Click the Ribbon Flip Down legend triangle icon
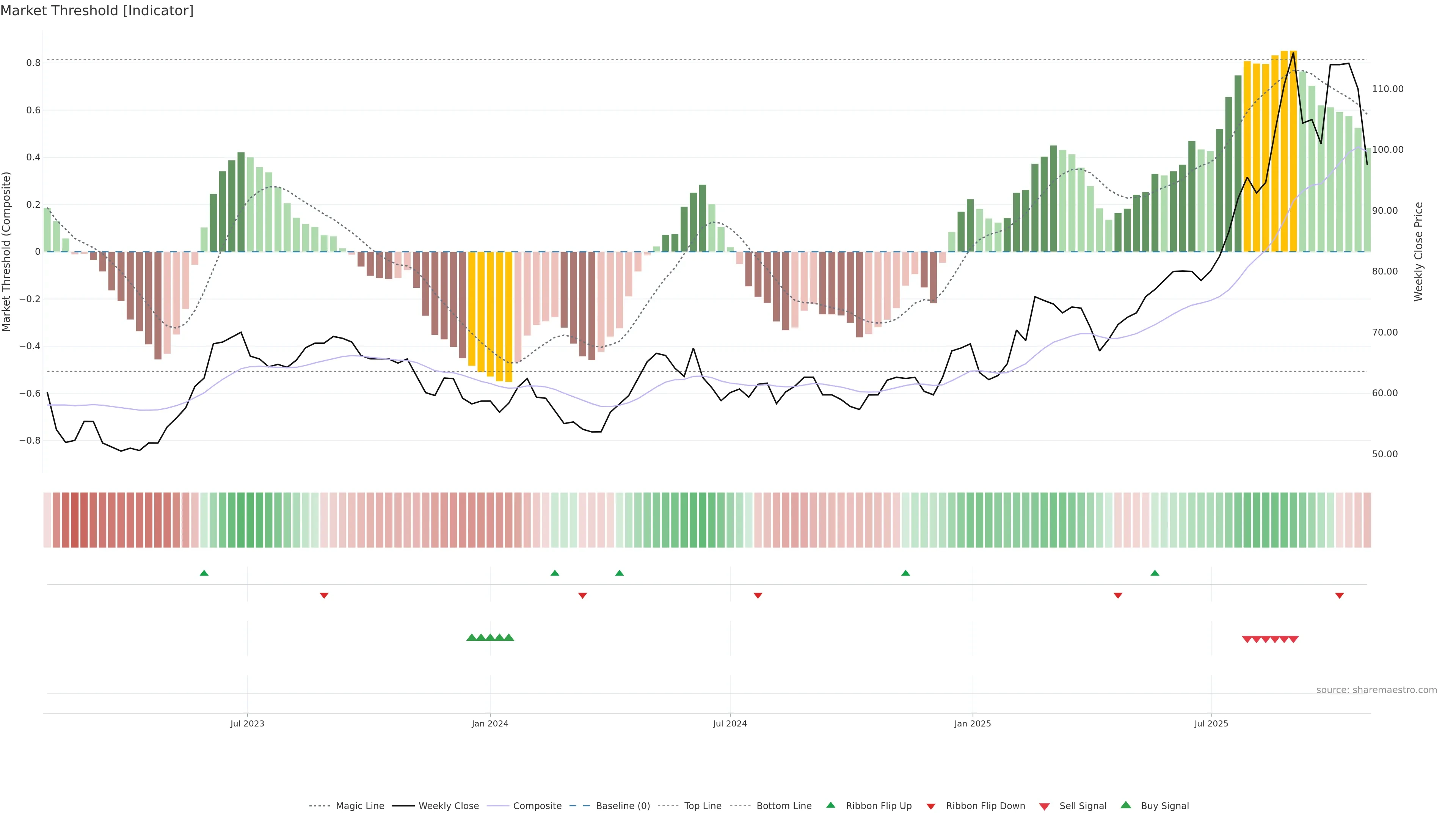Image resolution: width=1456 pixels, height=819 pixels. click(x=931, y=806)
